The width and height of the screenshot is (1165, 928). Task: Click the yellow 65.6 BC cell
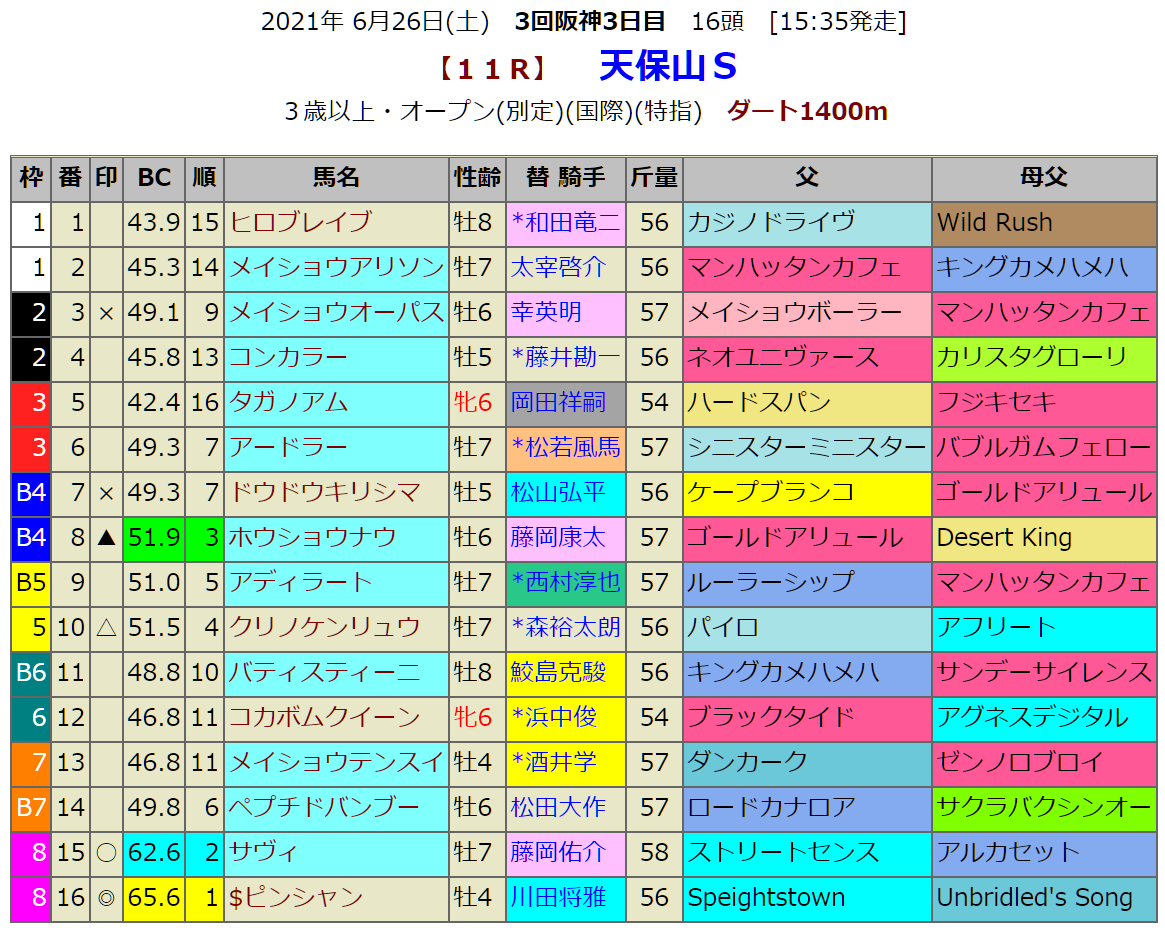pos(154,897)
